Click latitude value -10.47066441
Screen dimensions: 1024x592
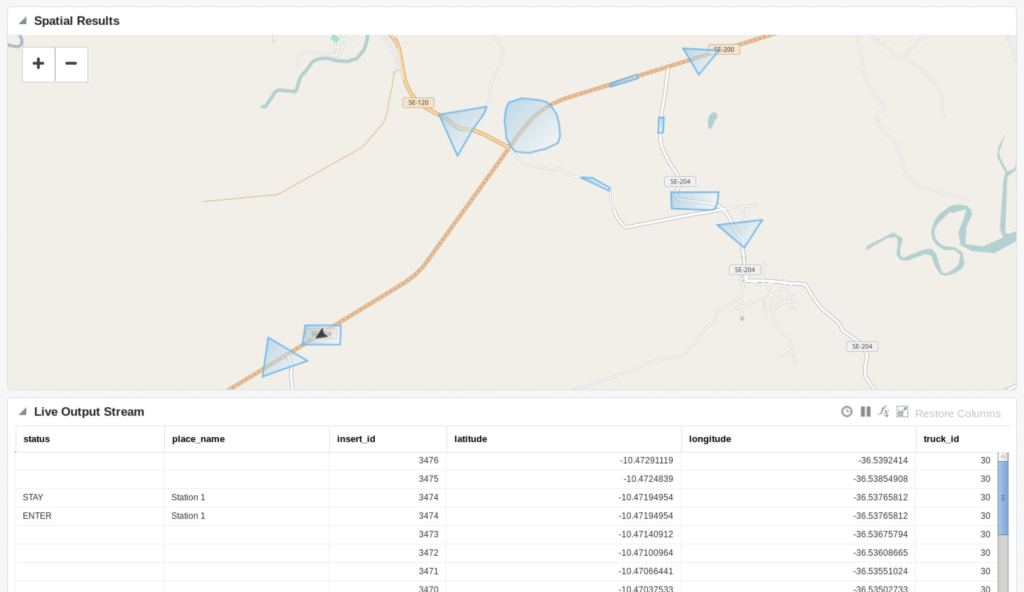(x=646, y=571)
